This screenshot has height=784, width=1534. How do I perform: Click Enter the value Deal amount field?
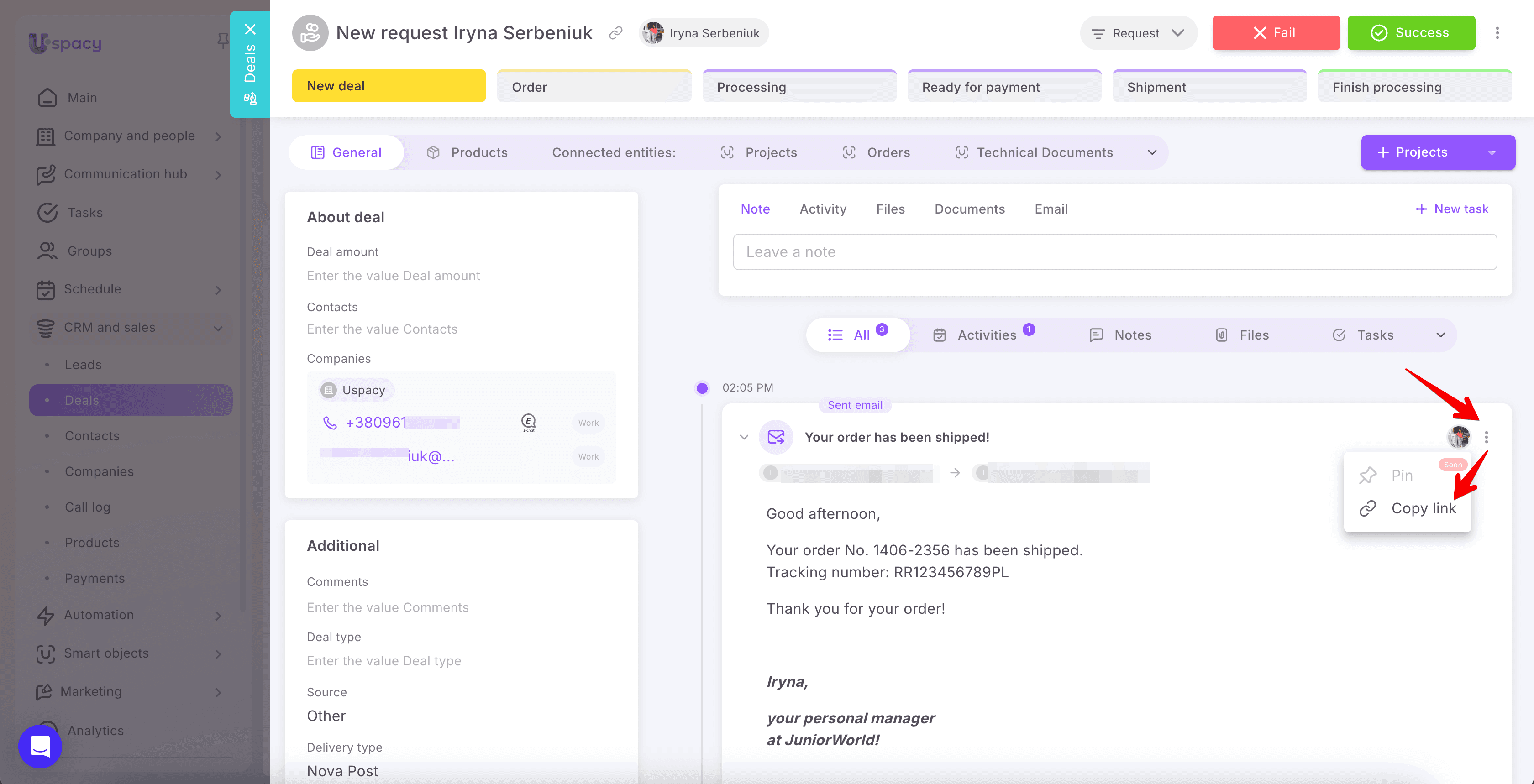coord(393,276)
